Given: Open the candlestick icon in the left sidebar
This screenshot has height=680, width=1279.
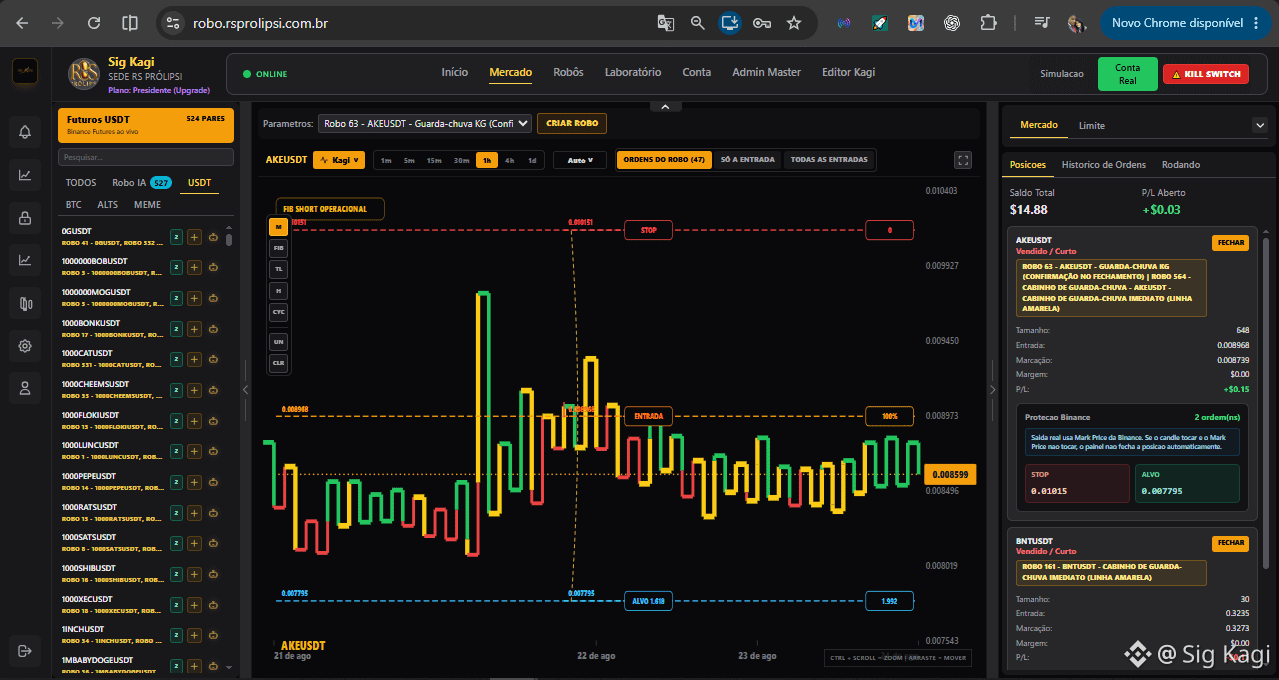Looking at the screenshot, I should click(24, 303).
